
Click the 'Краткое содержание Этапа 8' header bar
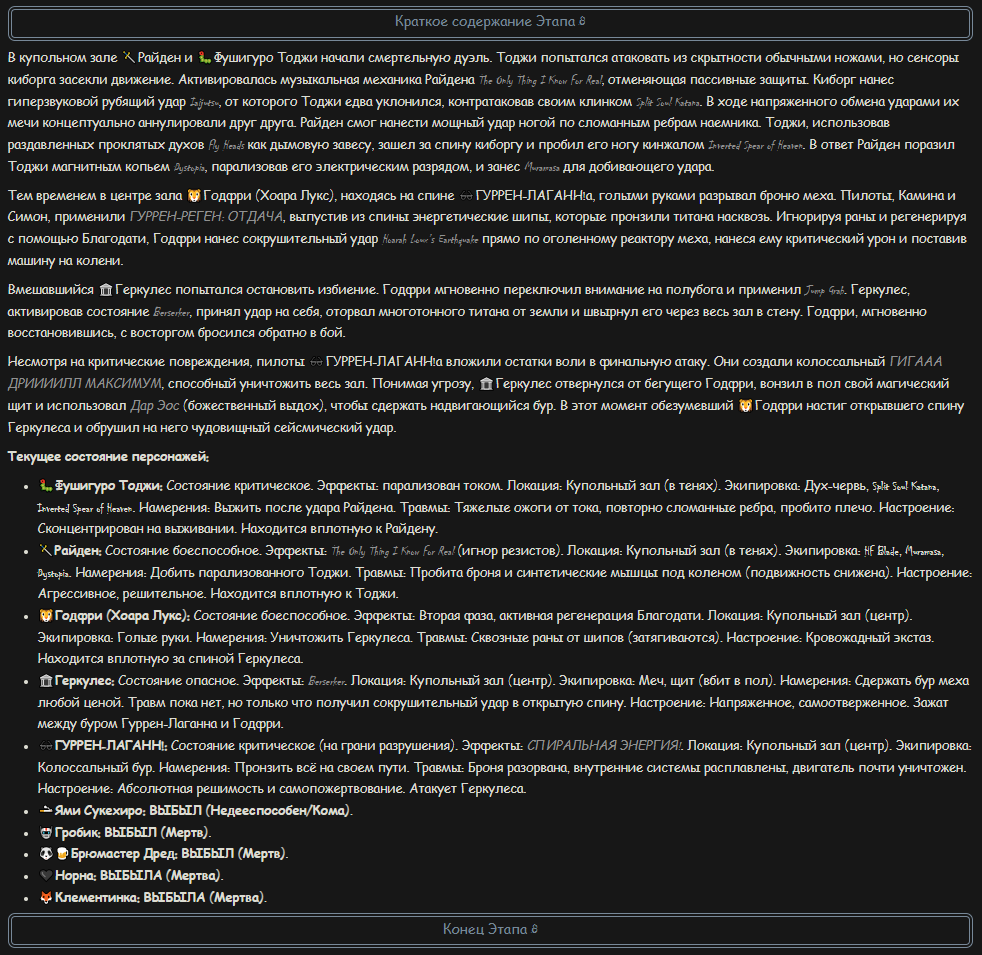tap(490, 23)
